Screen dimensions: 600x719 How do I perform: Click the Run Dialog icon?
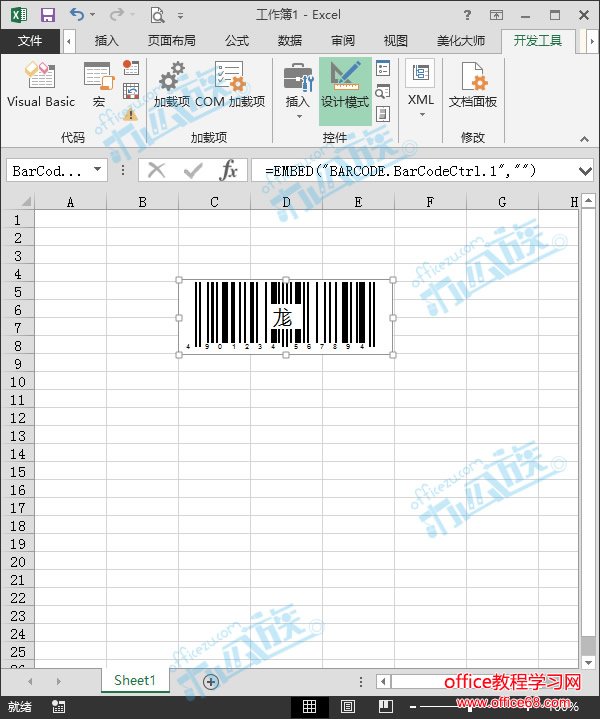click(x=383, y=114)
